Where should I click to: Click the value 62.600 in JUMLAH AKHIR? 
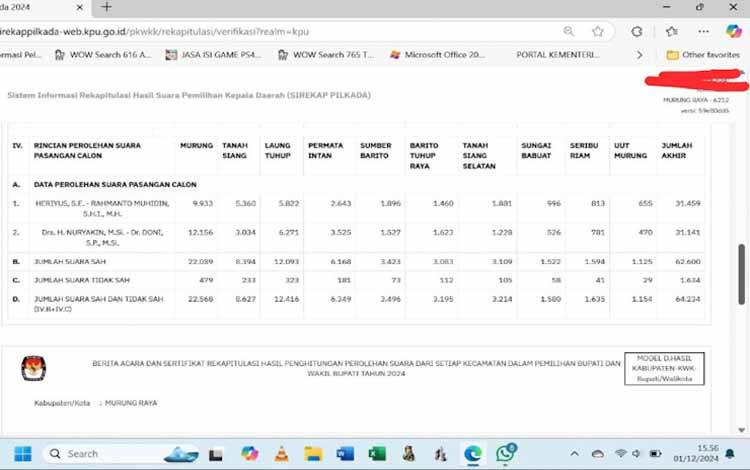pyautogui.click(x=688, y=262)
